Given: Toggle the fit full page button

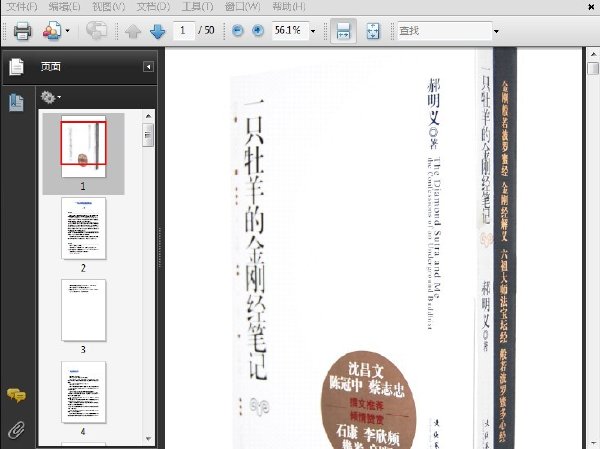Looking at the screenshot, I should [373, 31].
